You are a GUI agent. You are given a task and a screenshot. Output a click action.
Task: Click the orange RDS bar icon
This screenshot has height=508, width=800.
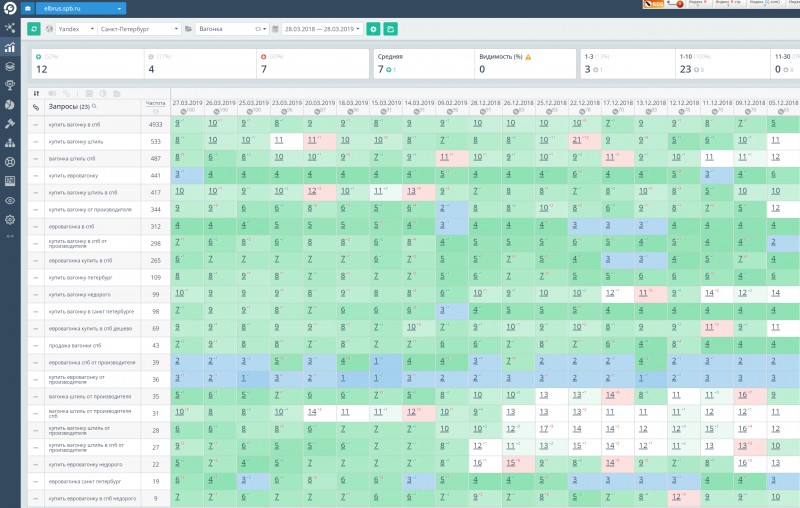tap(654, 4)
